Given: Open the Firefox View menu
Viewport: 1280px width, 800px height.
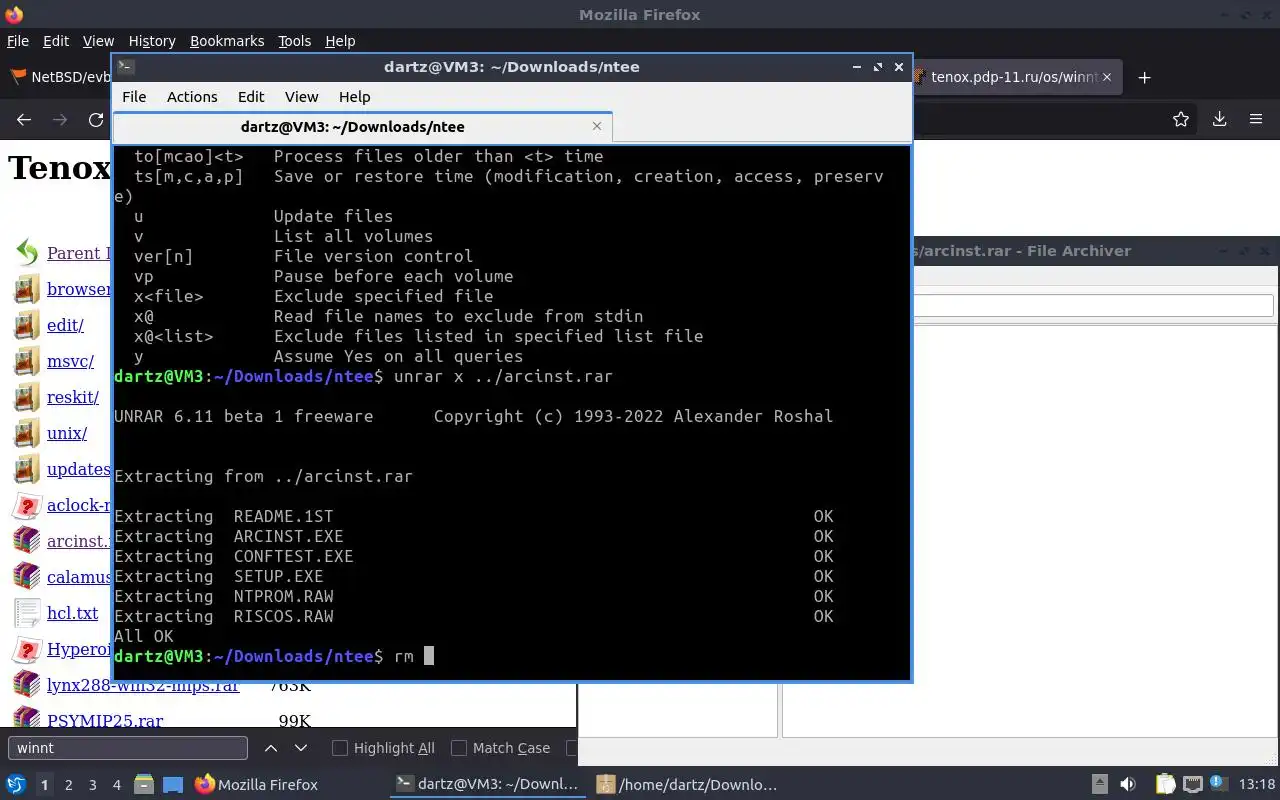Looking at the screenshot, I should click(x=98, y=41).
